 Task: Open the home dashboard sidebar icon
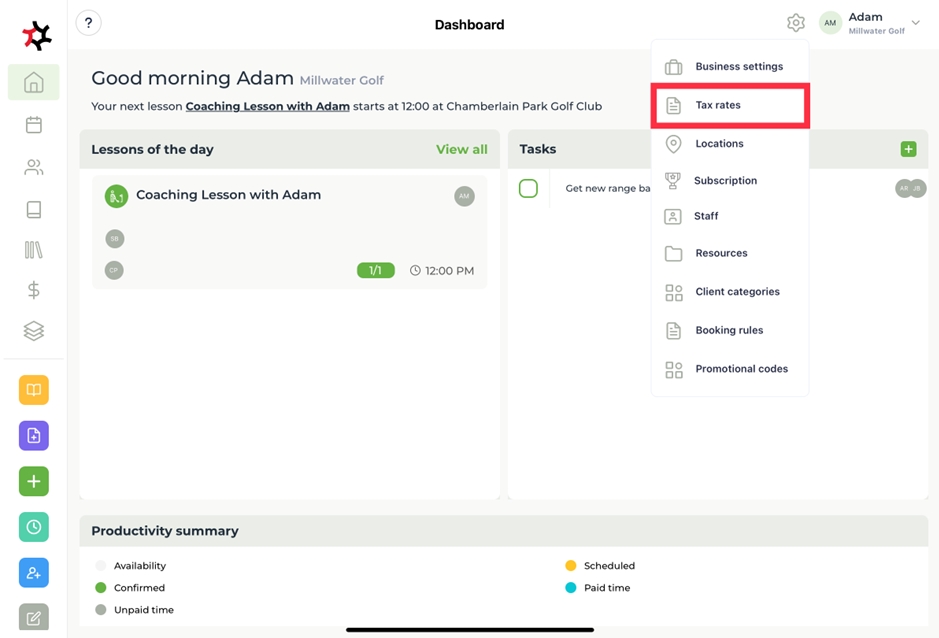(34, 83)
